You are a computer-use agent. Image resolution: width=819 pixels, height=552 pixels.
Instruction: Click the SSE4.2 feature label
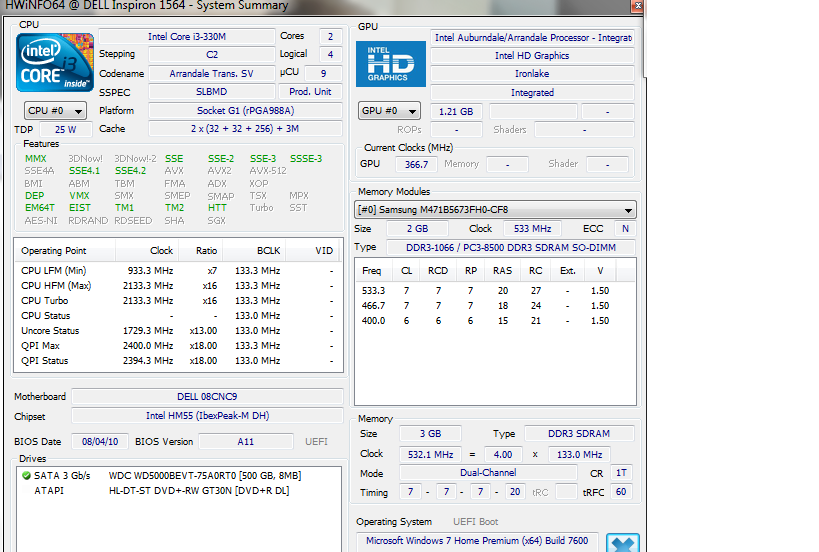pos(131,171)
